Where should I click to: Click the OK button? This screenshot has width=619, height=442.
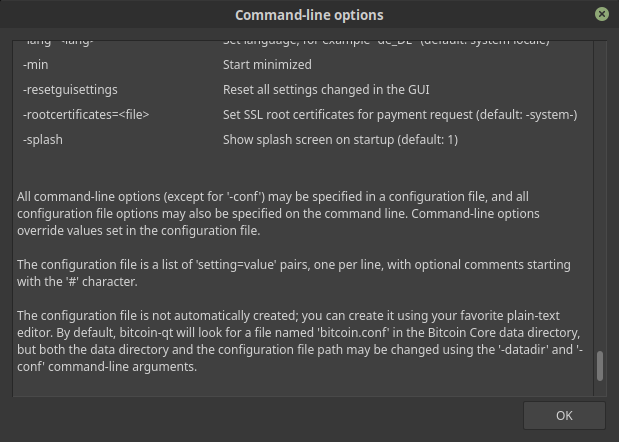tap(564, 415)
